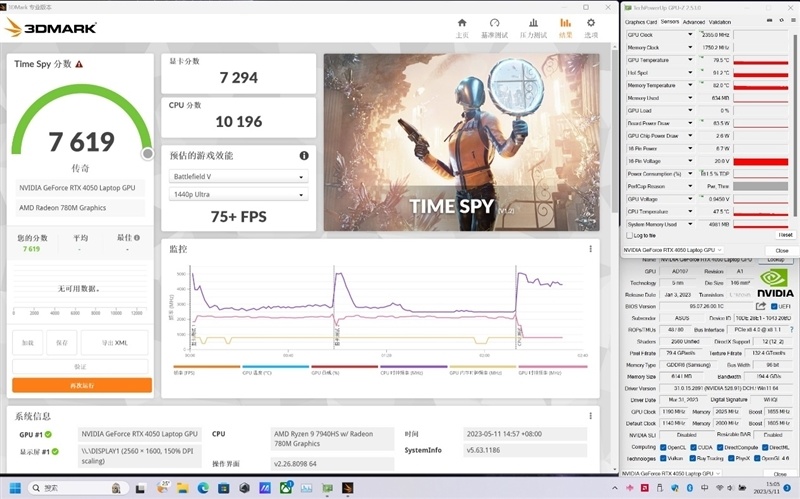Click info icon next to 最佳 label
800x499 pixels.
coord(137,238)
